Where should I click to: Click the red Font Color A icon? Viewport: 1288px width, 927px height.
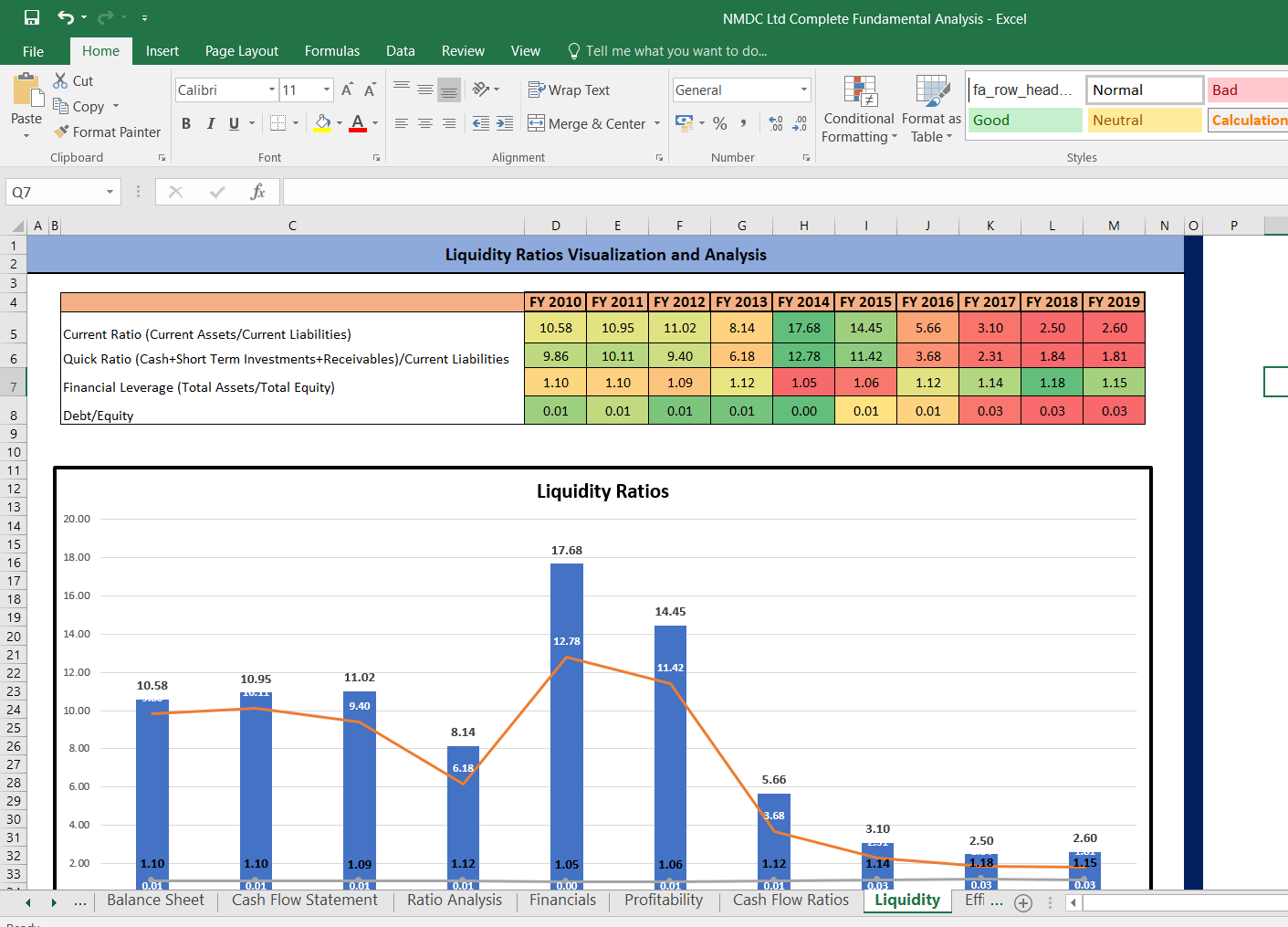pyautogui.click(x=358, y=123)
